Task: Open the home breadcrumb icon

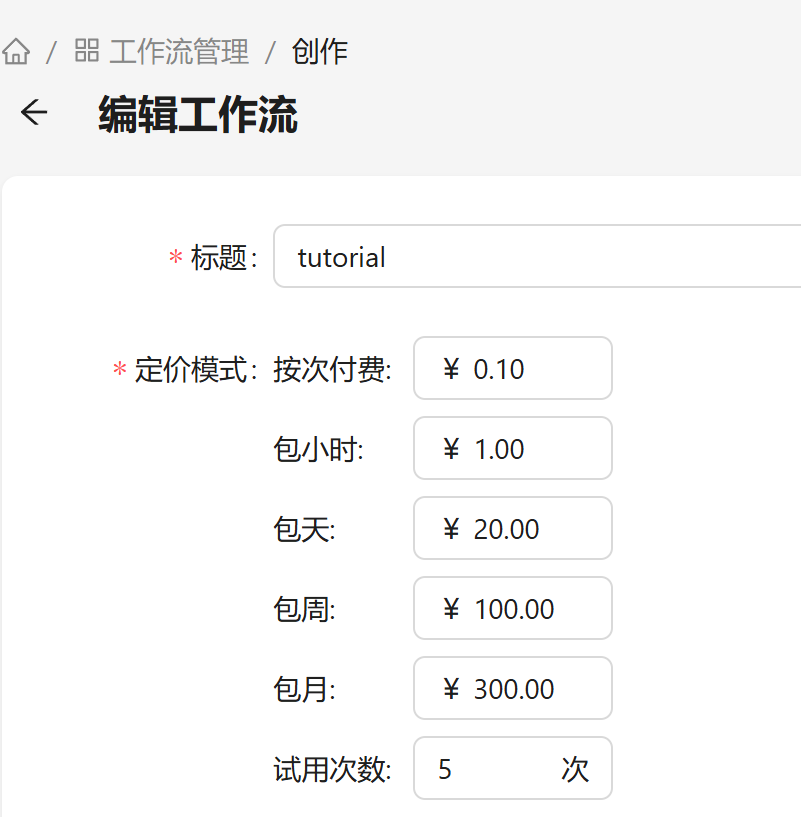Action: [16, 52]
